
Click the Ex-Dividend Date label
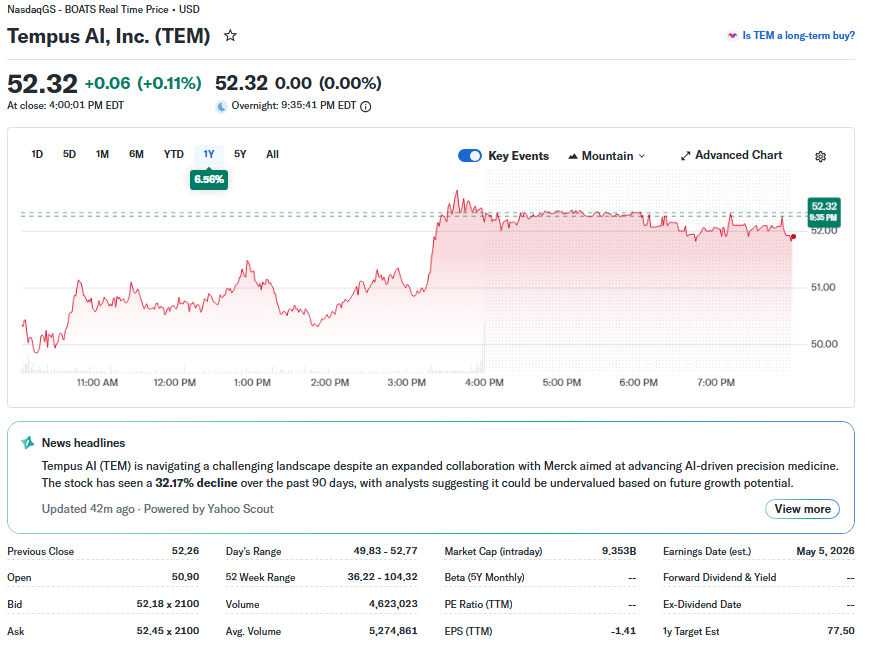click(702, 604)
